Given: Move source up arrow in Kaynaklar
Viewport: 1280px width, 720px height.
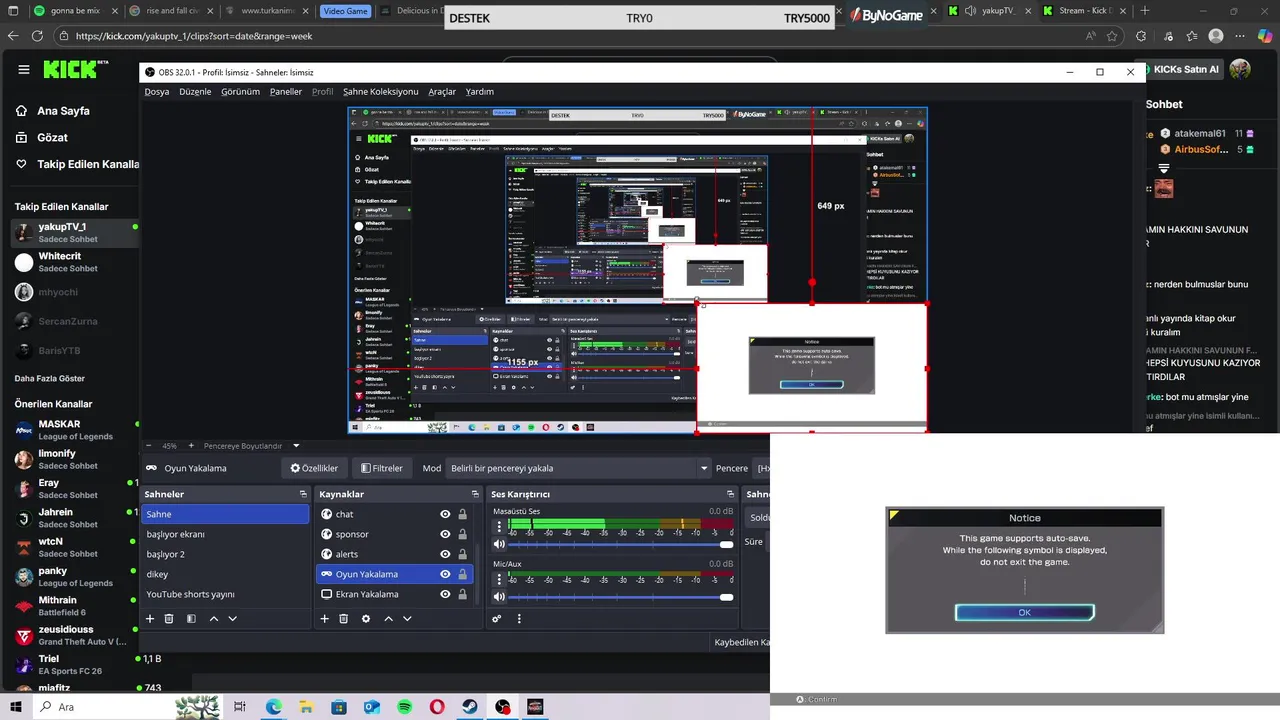Looking at the screenshot, I should click(x=388, y=619).
